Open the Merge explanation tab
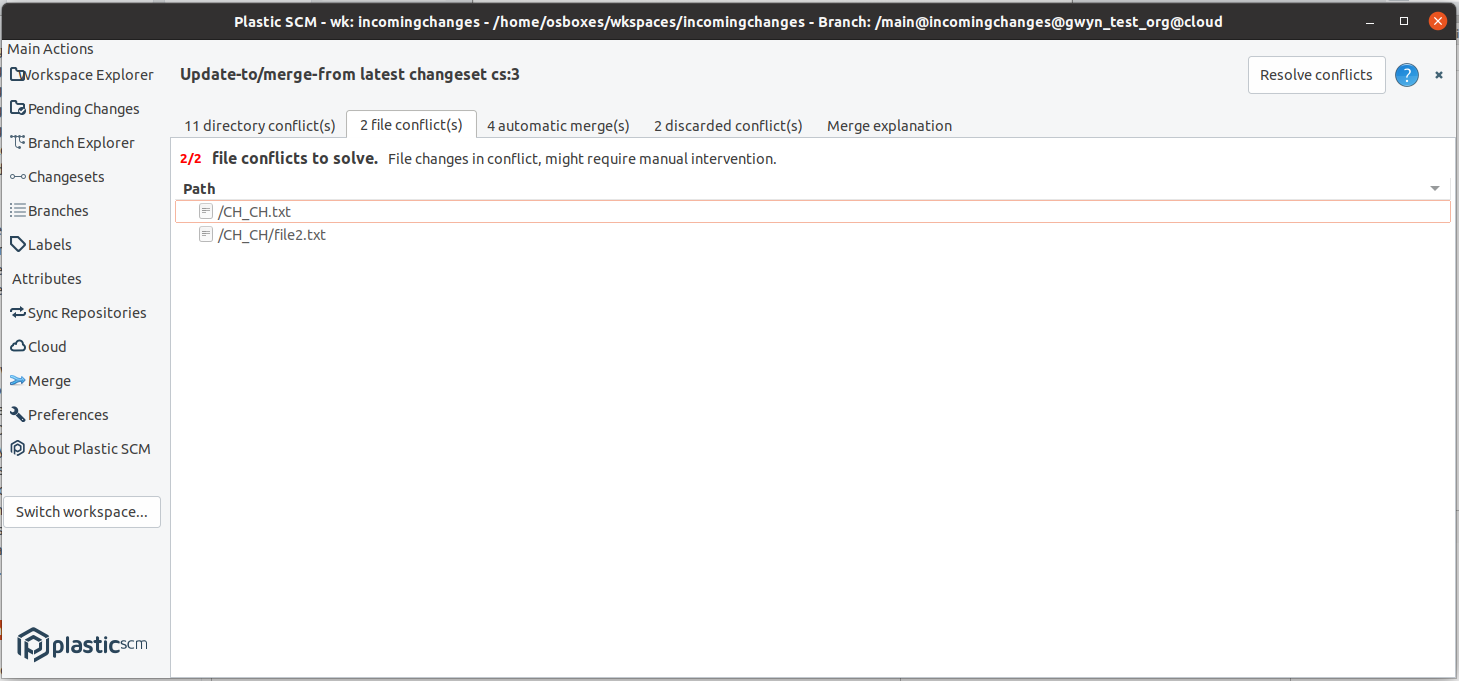 tap(888, 125)
